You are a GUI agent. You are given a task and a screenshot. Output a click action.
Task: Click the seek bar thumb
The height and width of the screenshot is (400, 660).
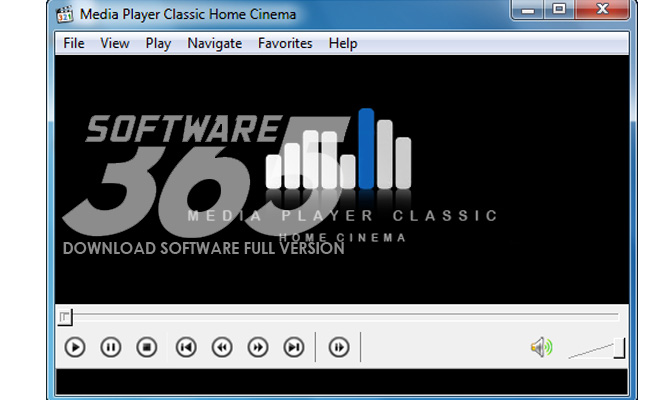coord(65,317)
